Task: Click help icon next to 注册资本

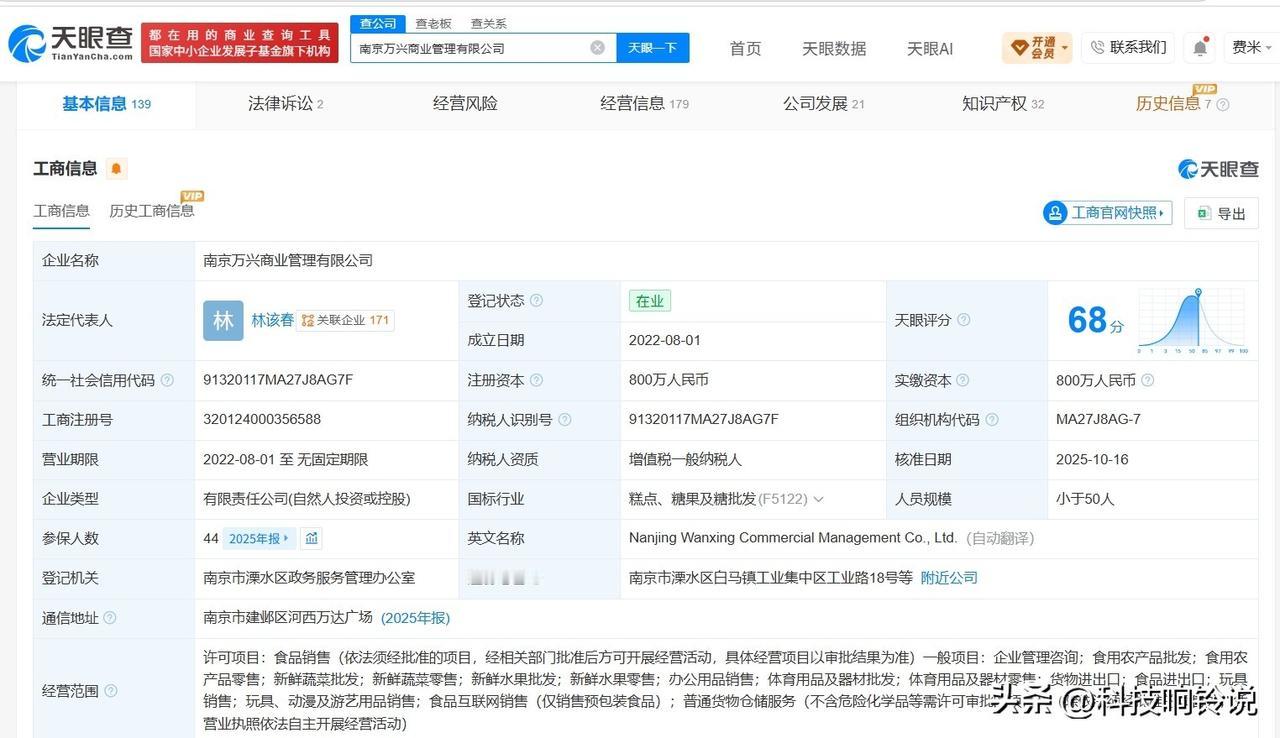Action: point(536,380)
